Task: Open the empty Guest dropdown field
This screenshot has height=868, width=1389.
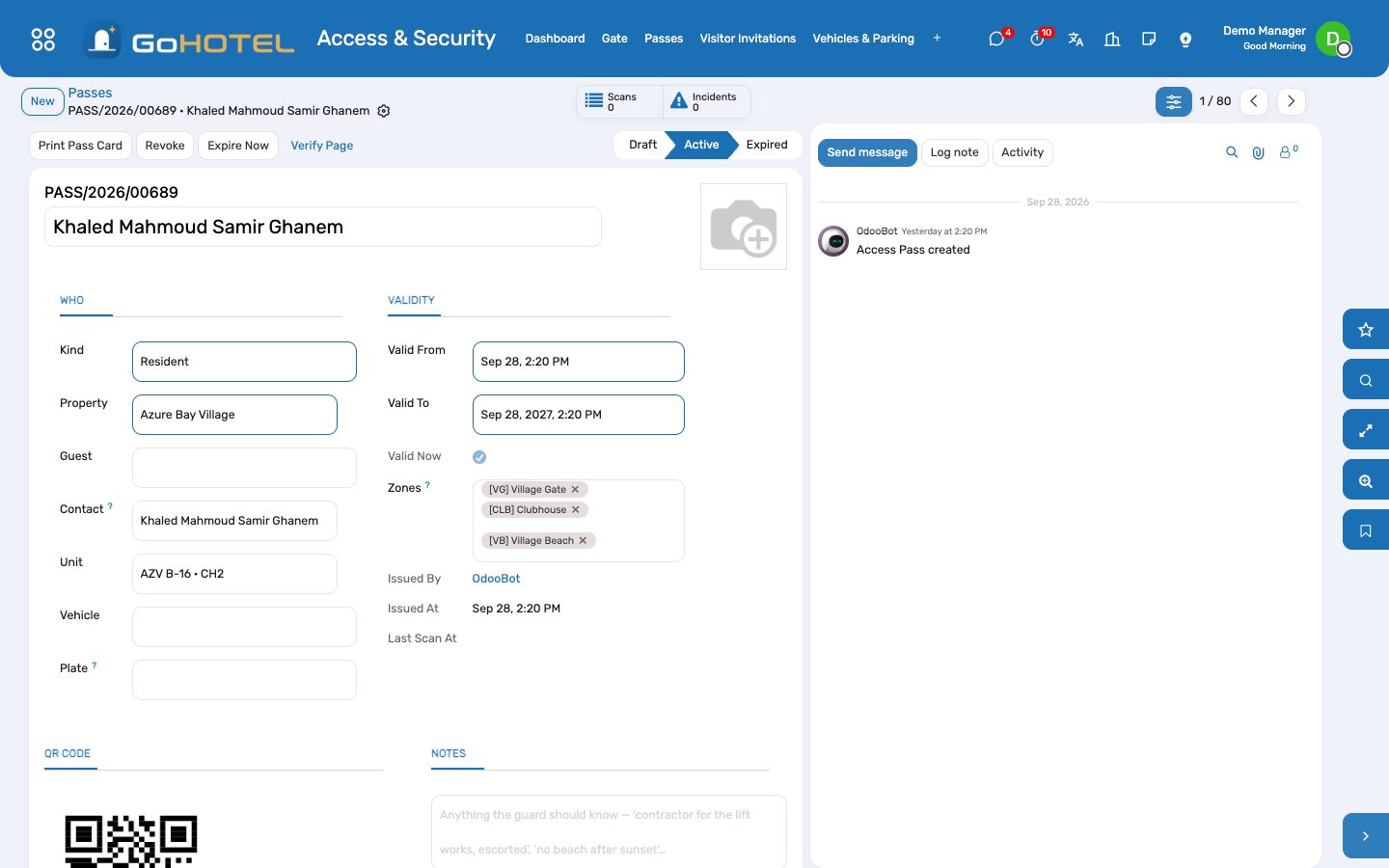Action: (244, 468)
